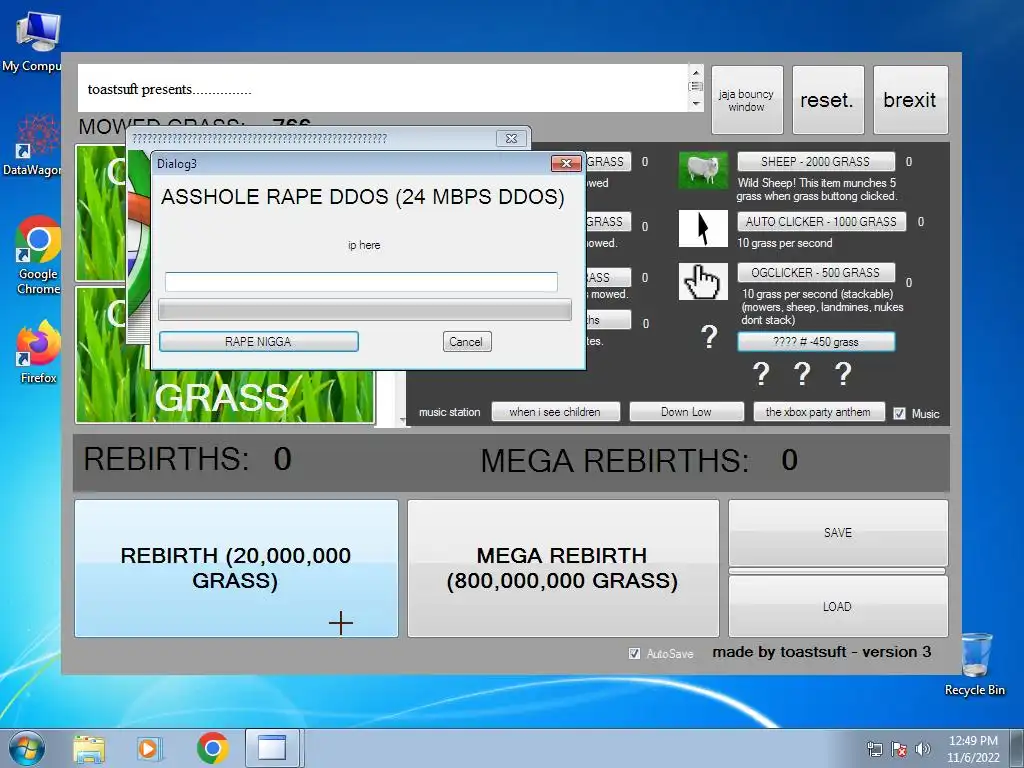Click REBIRTH (20,000,000 GRASS) button
This screenshot has width=1024, height=768.
236,568
